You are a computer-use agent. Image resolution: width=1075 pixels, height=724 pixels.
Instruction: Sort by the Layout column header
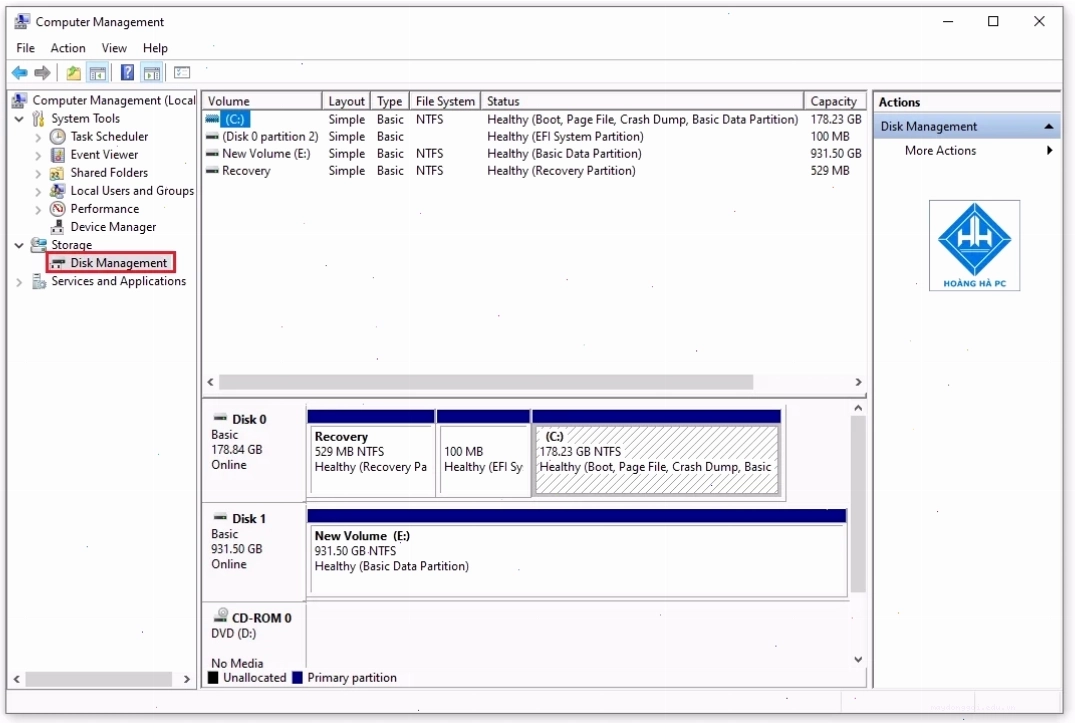tap(346, 101)
